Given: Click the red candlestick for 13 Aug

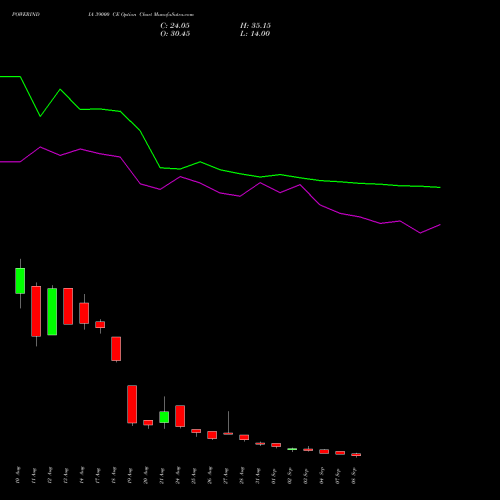Looking at the screenshot, I should pyautogui.click(x=68, y=306).
